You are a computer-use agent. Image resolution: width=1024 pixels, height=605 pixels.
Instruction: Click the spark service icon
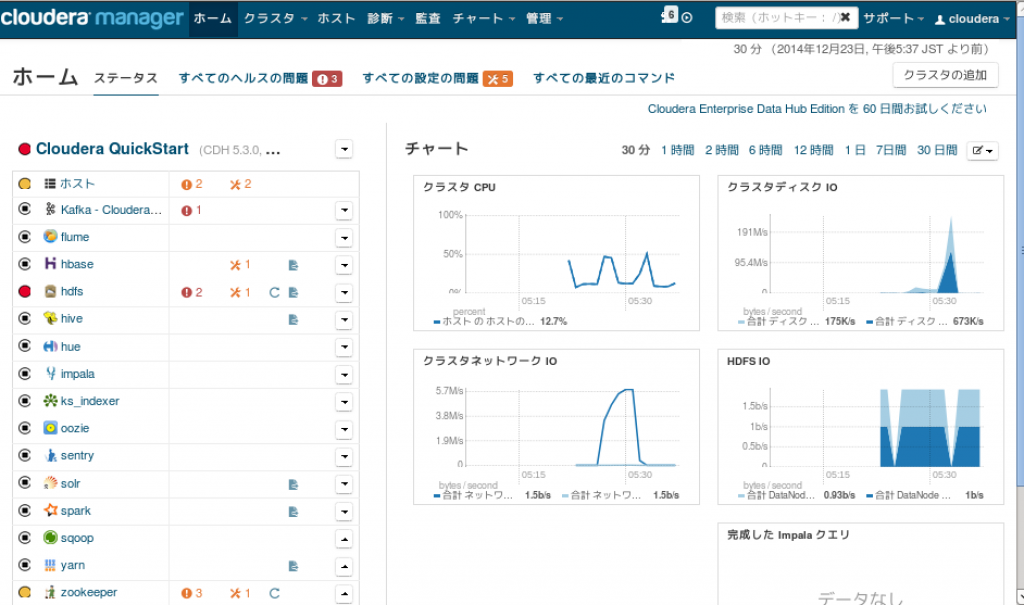coord(50,510)
